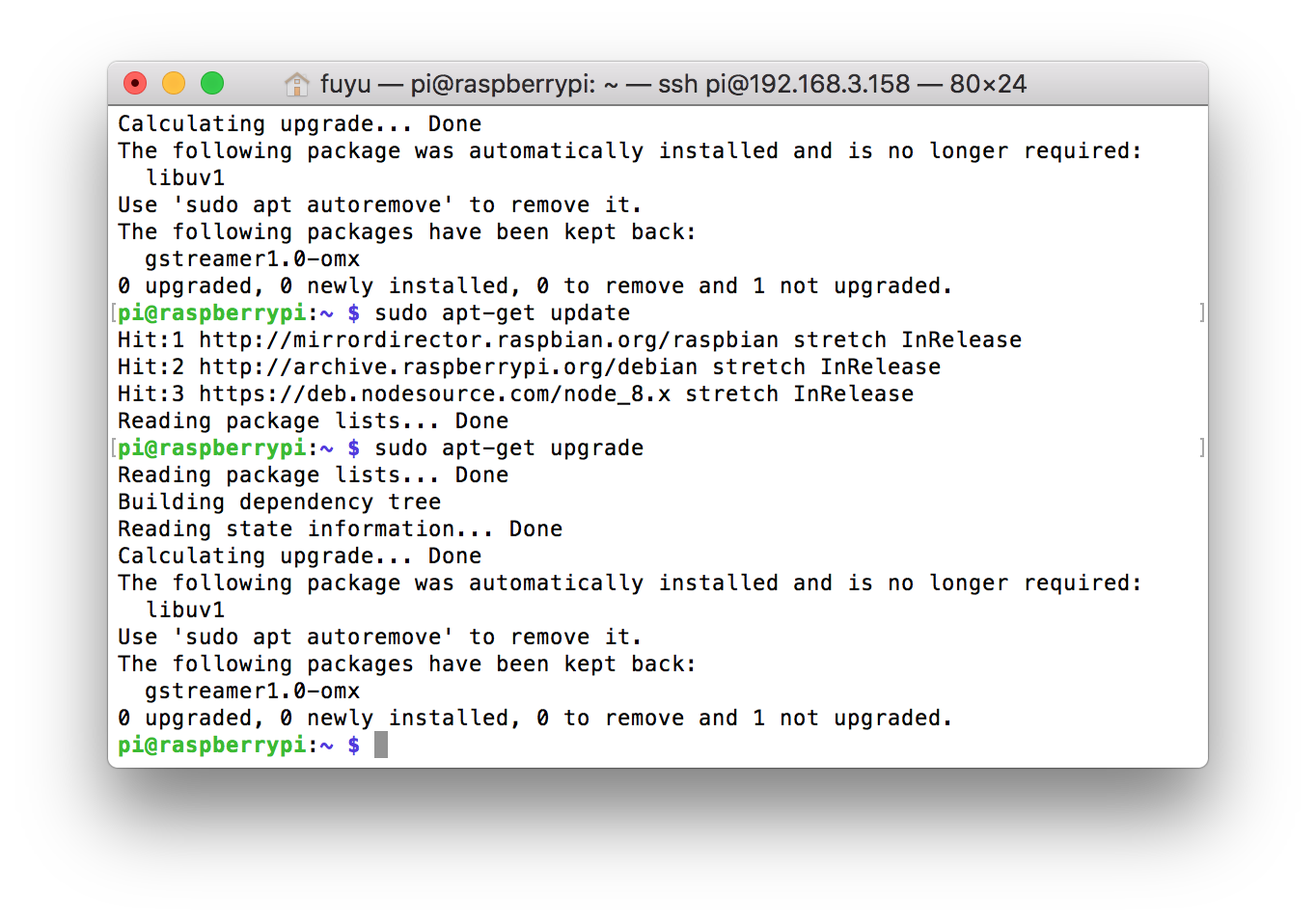Click the window title text showing ssh pi@192.168.3.158

click(673, 84)
